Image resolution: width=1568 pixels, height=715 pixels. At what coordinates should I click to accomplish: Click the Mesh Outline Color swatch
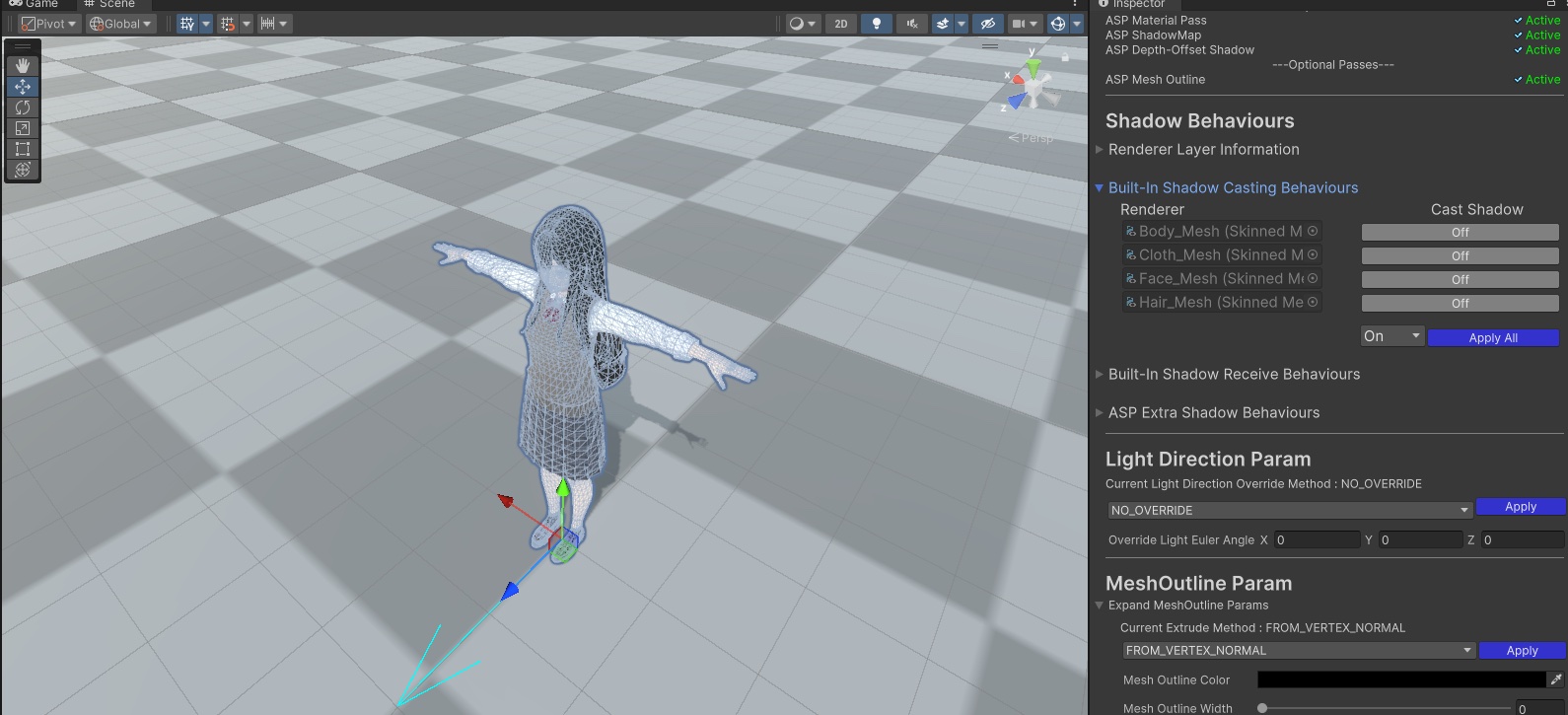tap(1400, 679)
